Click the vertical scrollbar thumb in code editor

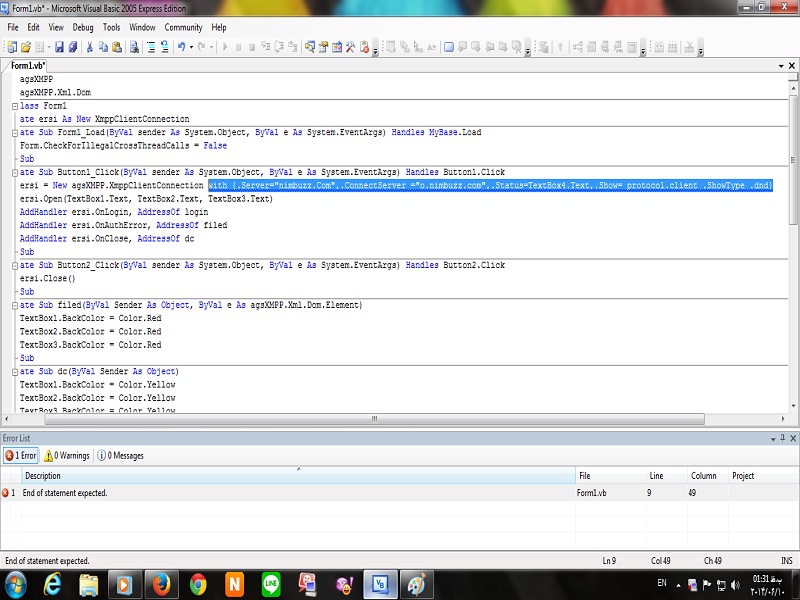(x=793, y=159)
